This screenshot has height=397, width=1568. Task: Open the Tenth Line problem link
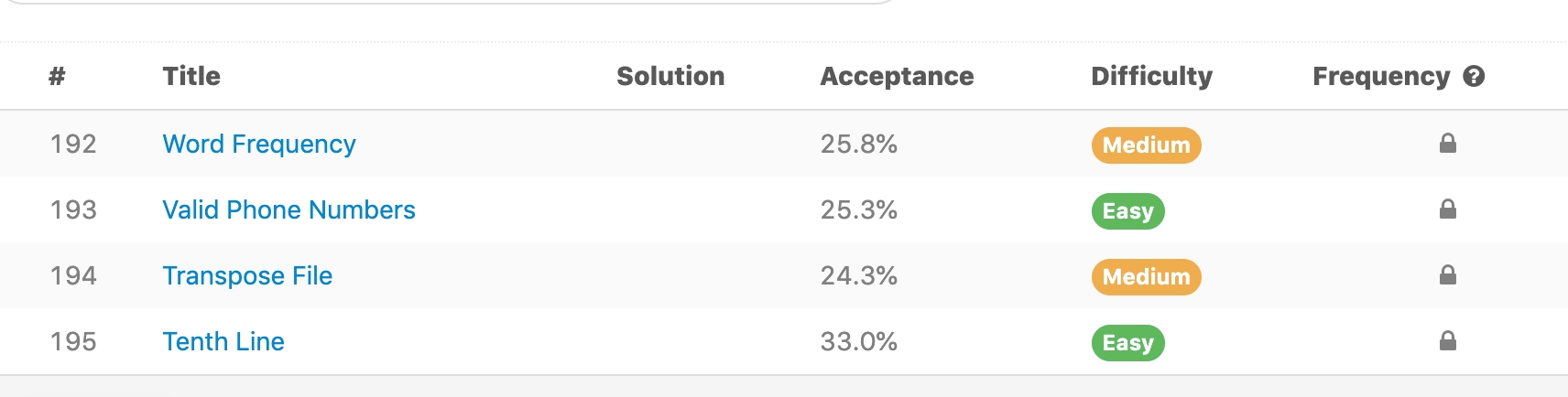click(x=223, y=342)
